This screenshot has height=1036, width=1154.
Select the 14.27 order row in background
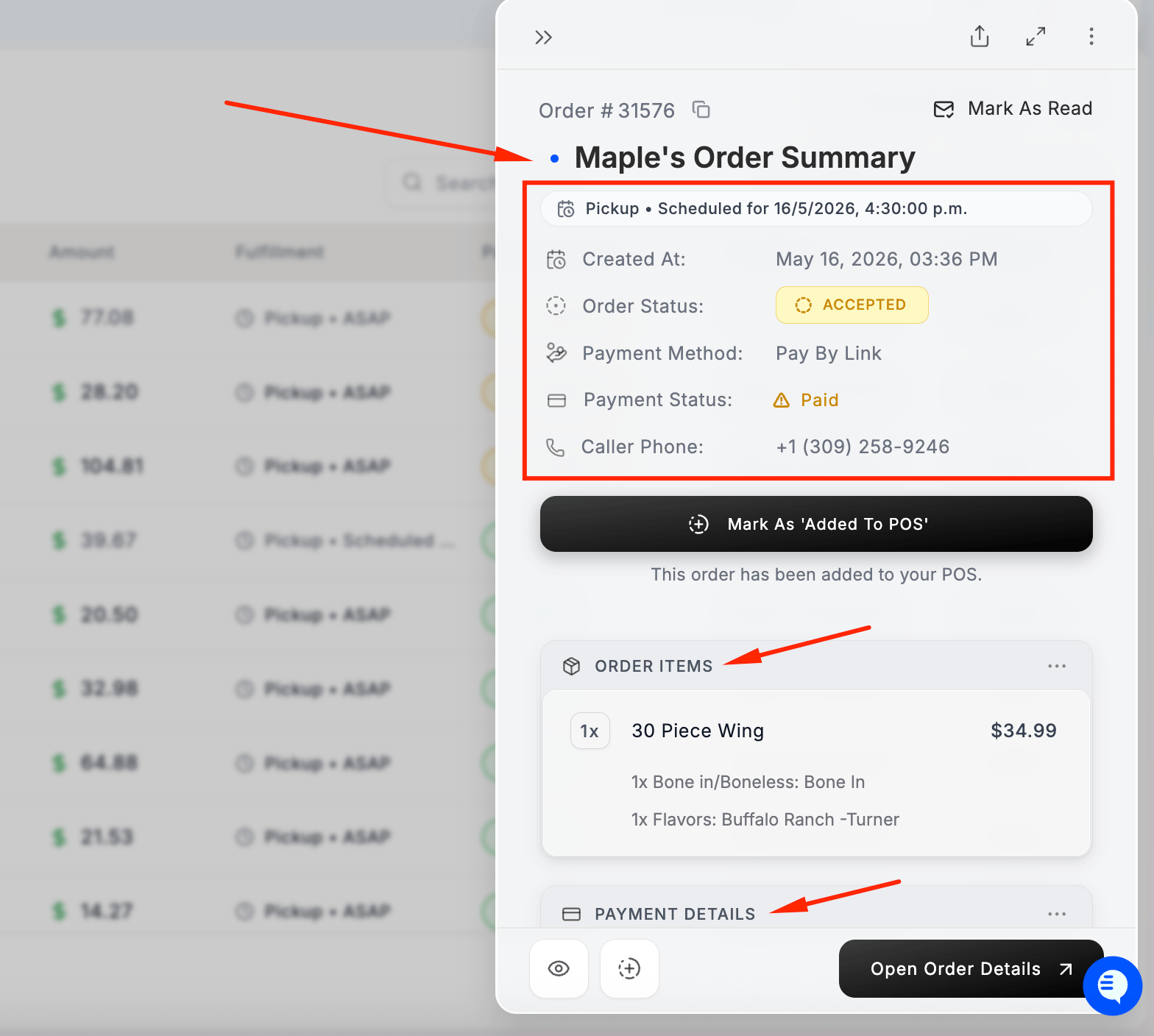pyautogui.click(x=248, y=911)
